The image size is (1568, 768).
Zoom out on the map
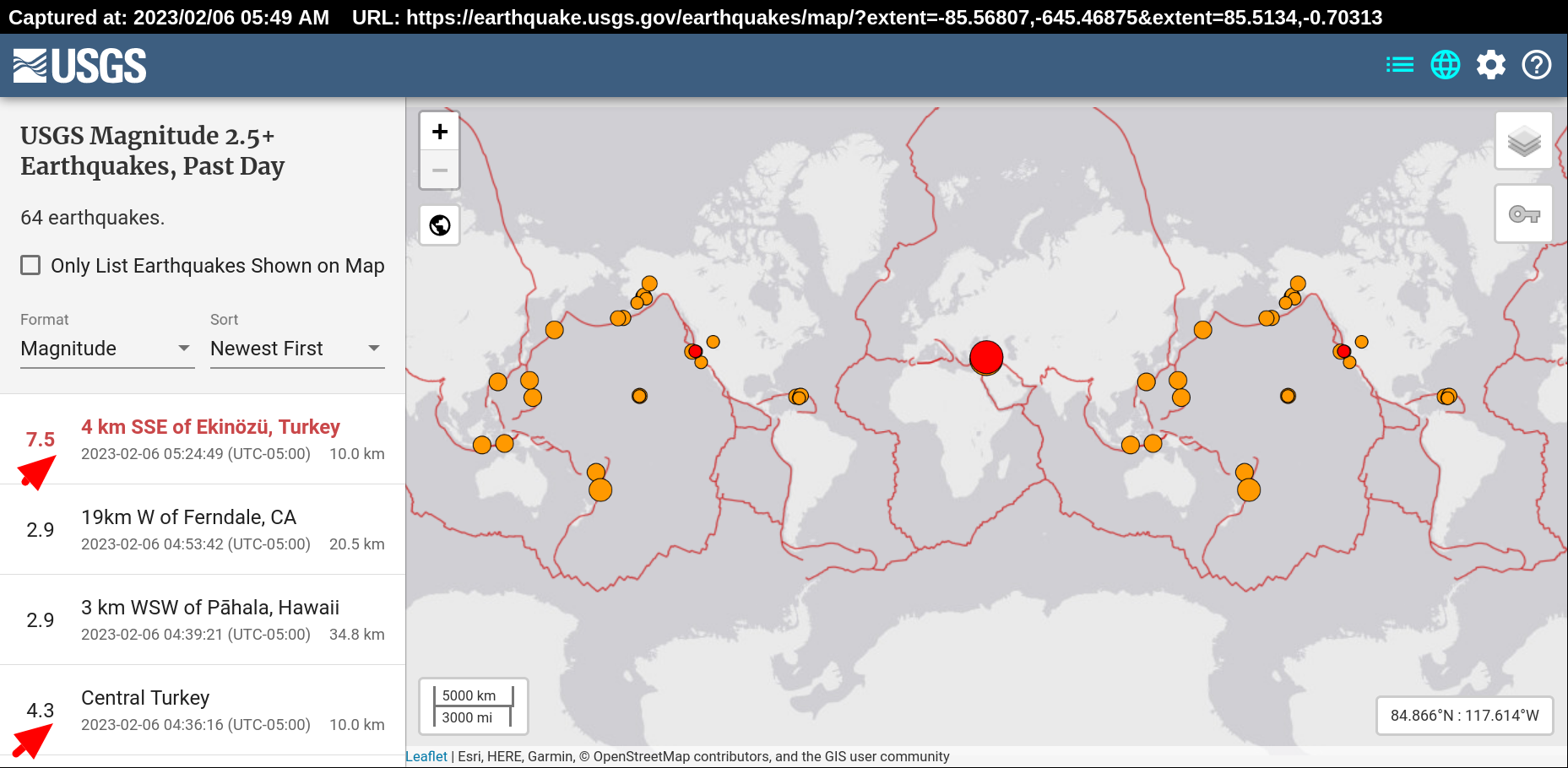coord(440,170)
